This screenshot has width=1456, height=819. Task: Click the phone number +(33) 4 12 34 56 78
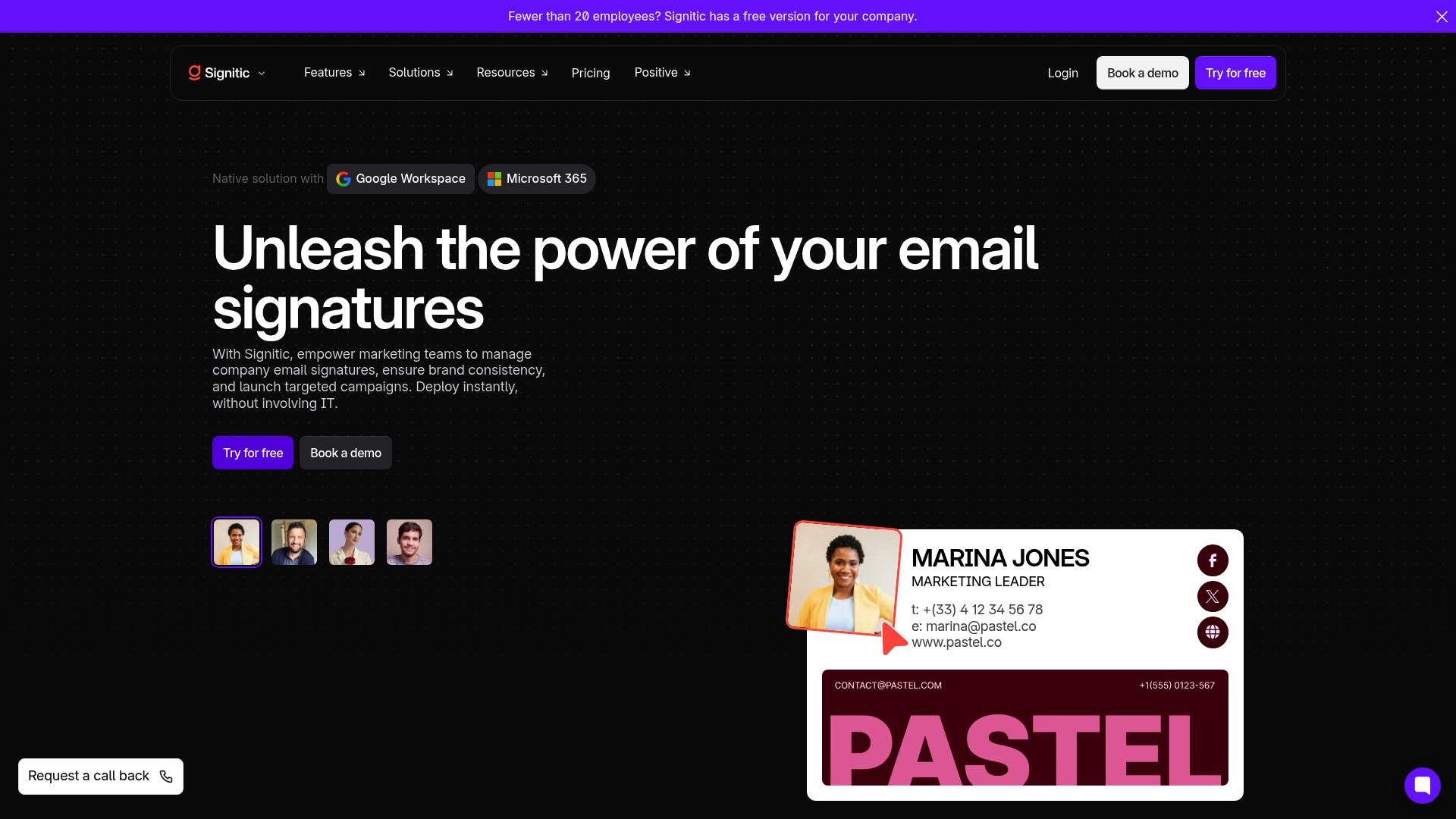[x=983, y=610]
